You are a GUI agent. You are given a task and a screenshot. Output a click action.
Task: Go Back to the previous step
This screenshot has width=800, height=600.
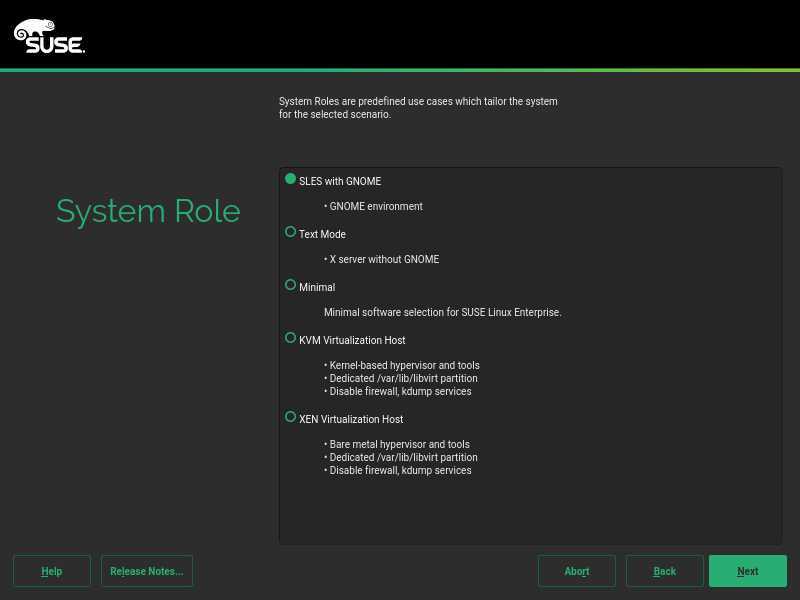click(x=664, y=571)
